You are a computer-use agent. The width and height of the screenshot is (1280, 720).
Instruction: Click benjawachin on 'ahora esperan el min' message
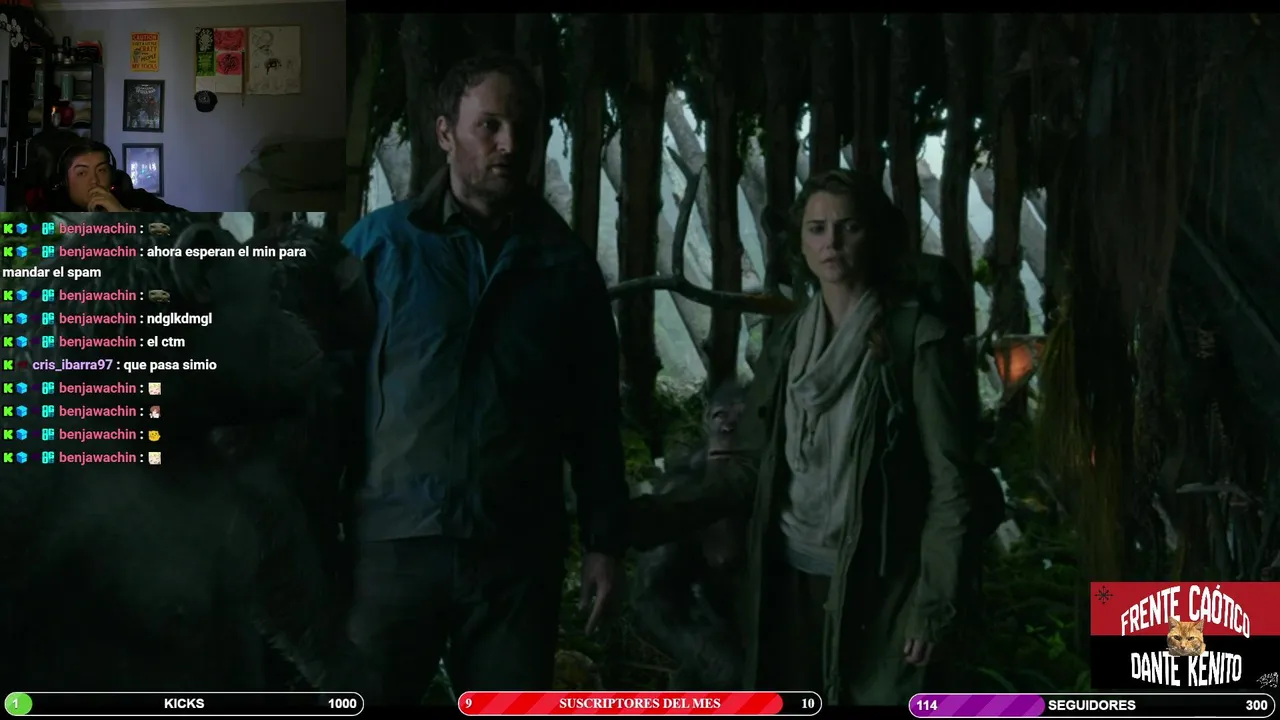97,252
